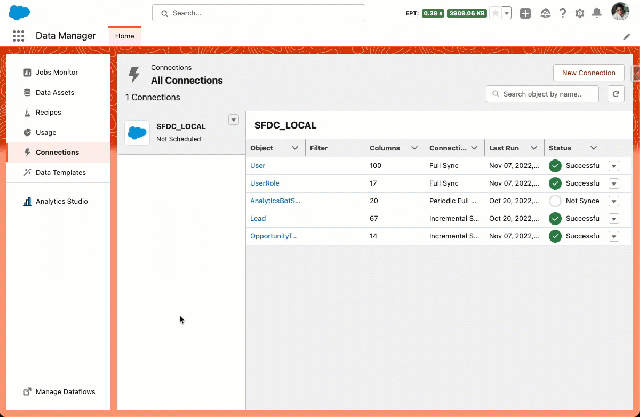Click the 'Not Scheduled' text under SFDC_LOCAL
Viewport: 640px width, 417px height.
click(x=179, y=139)
